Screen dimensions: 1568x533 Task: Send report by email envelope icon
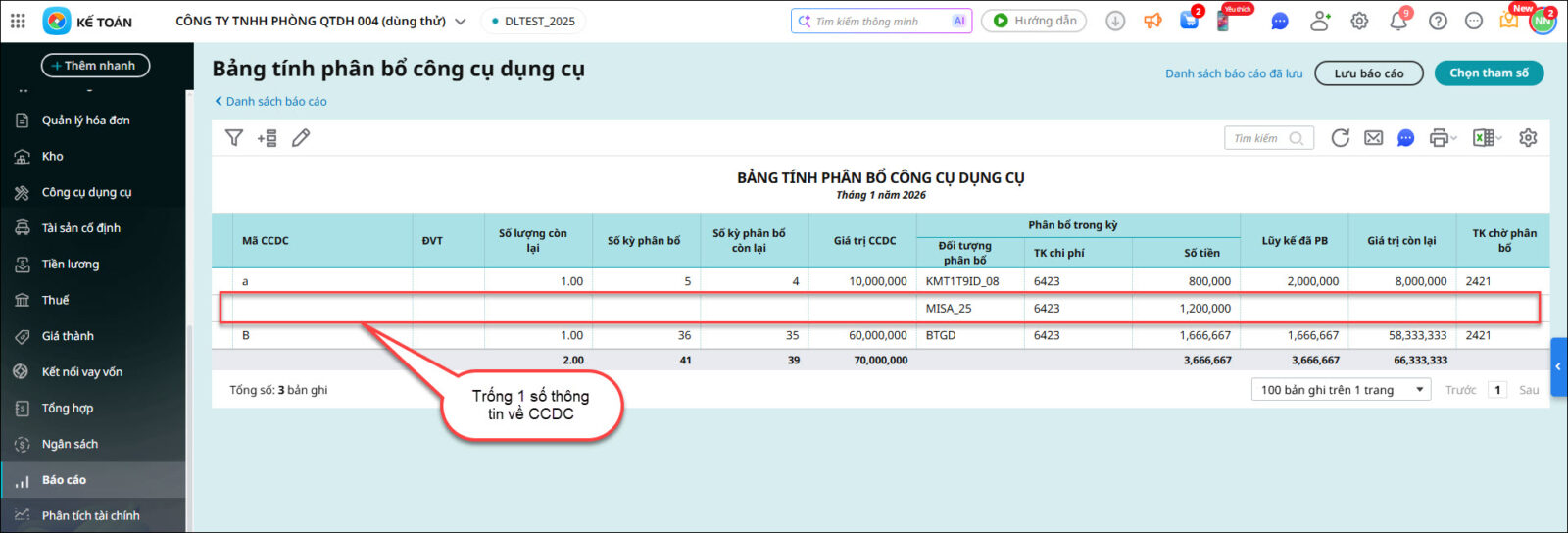(x=1373, y=138)
